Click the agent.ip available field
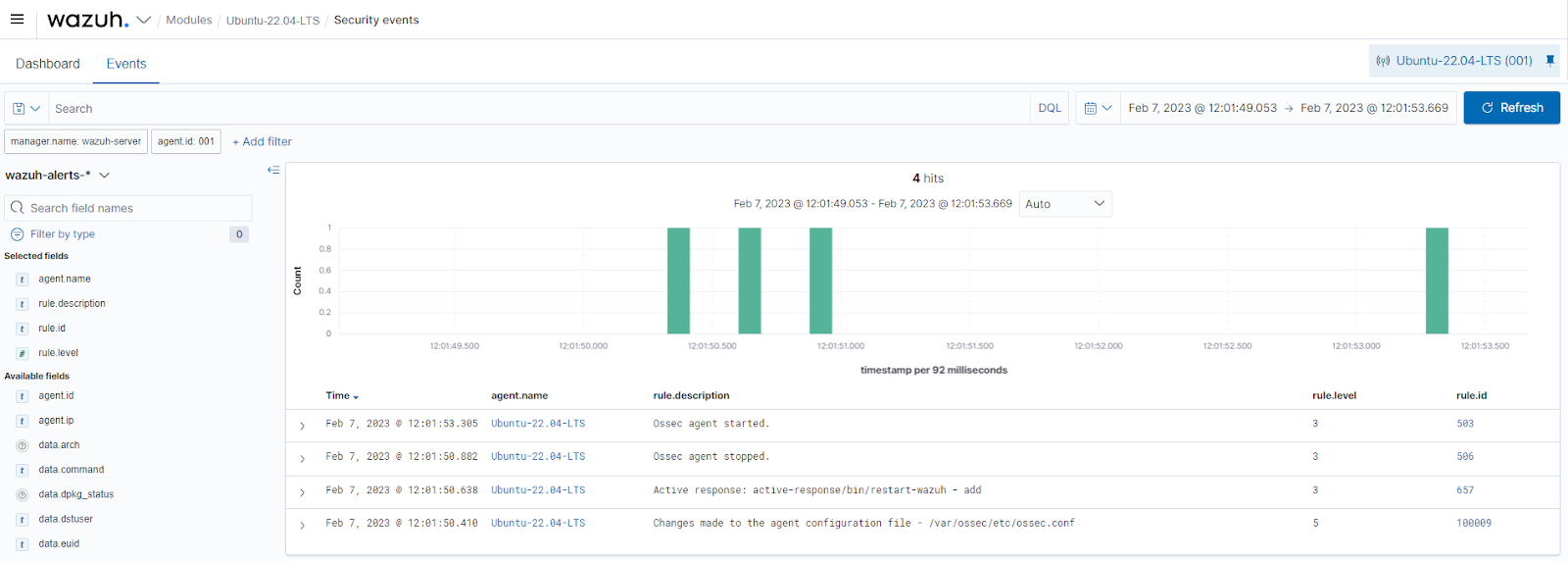This screenshot has width=1568, height=561. pyautogui.click(x=56, y=421)
